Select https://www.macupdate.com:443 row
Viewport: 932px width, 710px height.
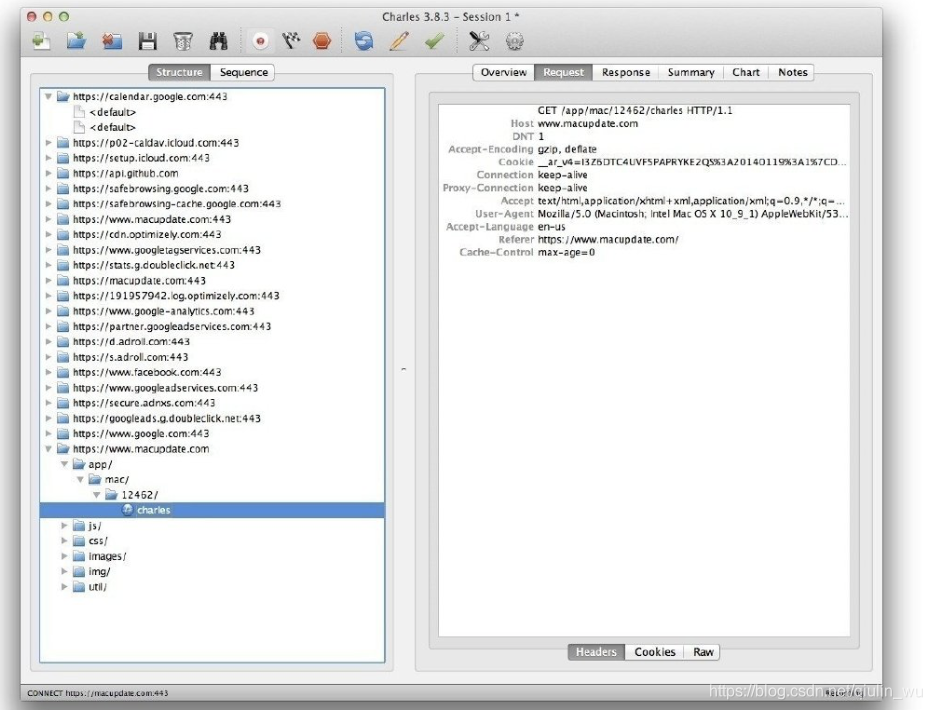pos(212,219)
